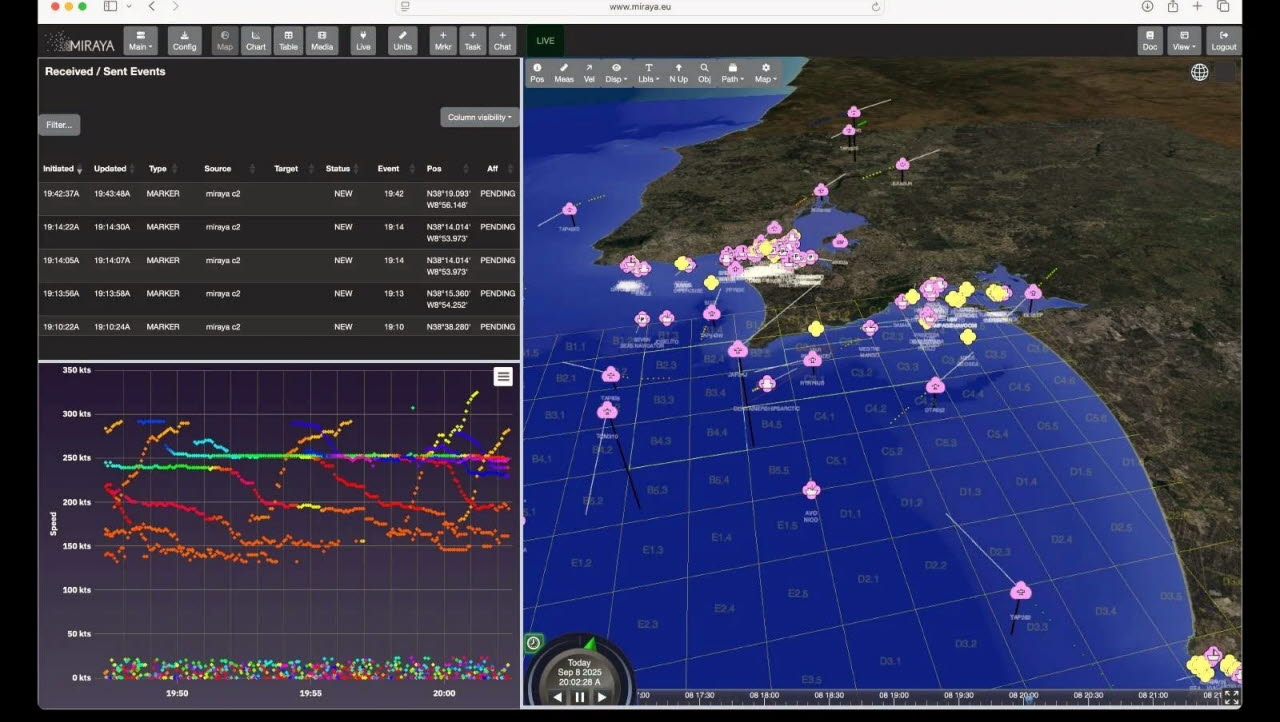Image resolution: width=1280 pixels, height=722 pixels.
Task: Click the Logout button
Action: [1223, 41]
